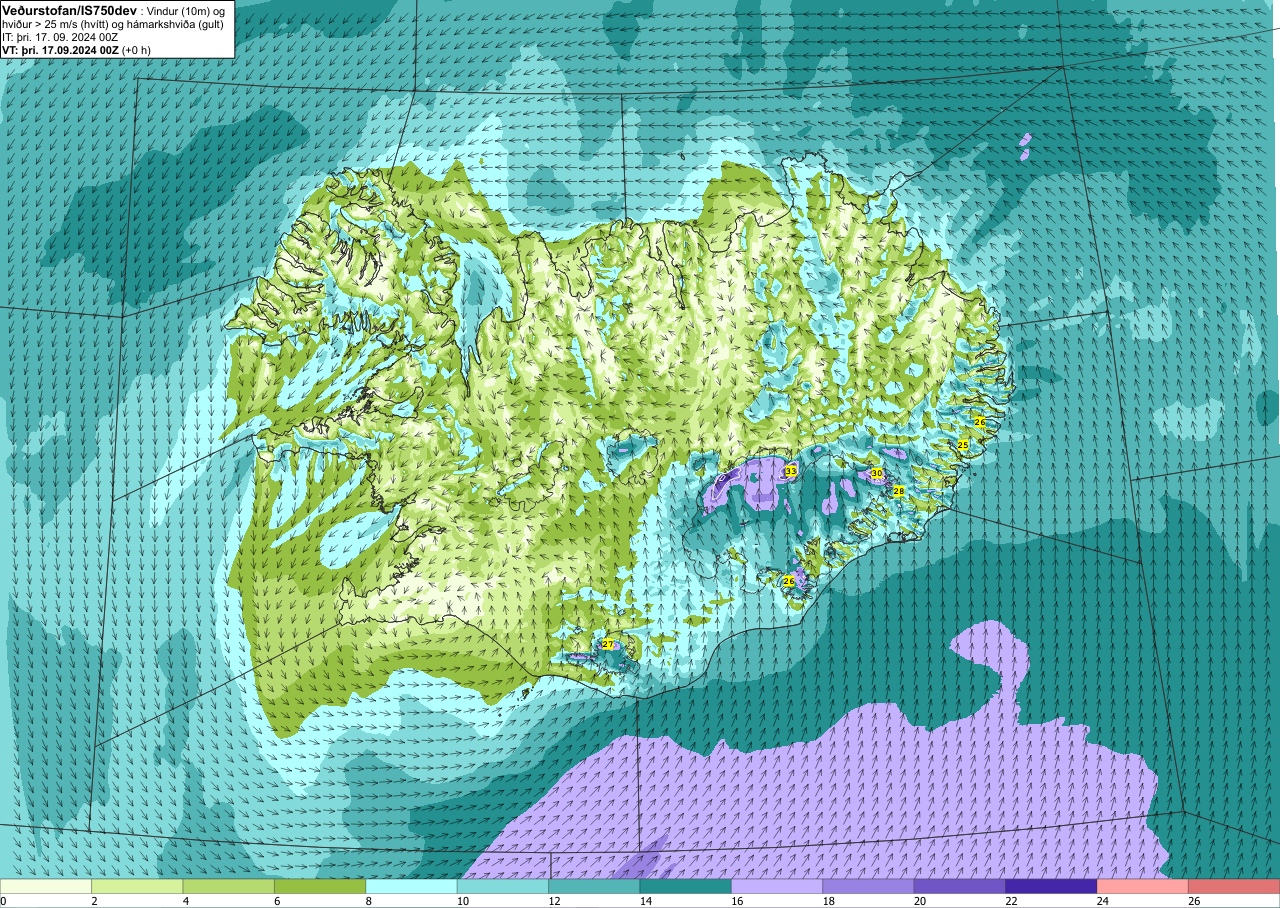The image size is (1280, 908).
Task: Pick the 22–24 m/s dark indigo legend swatch
Action: (x=1051, y=886)
